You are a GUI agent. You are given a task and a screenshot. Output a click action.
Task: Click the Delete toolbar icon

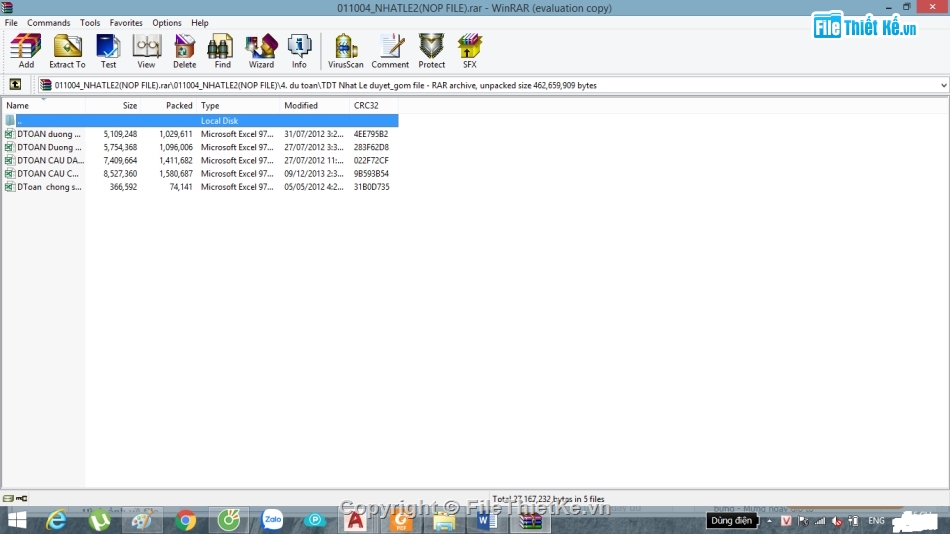tap(184, 51)
